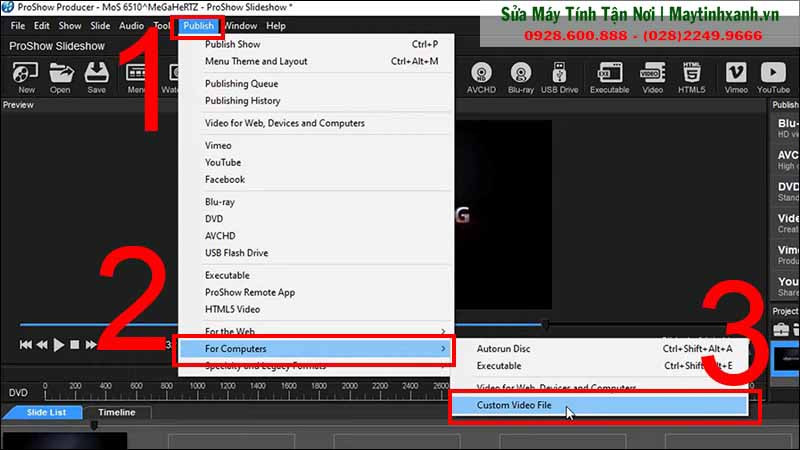Screen dimensions: 800x450
Task: Click the Project toolbox briefcase icon
Action: 781,330
